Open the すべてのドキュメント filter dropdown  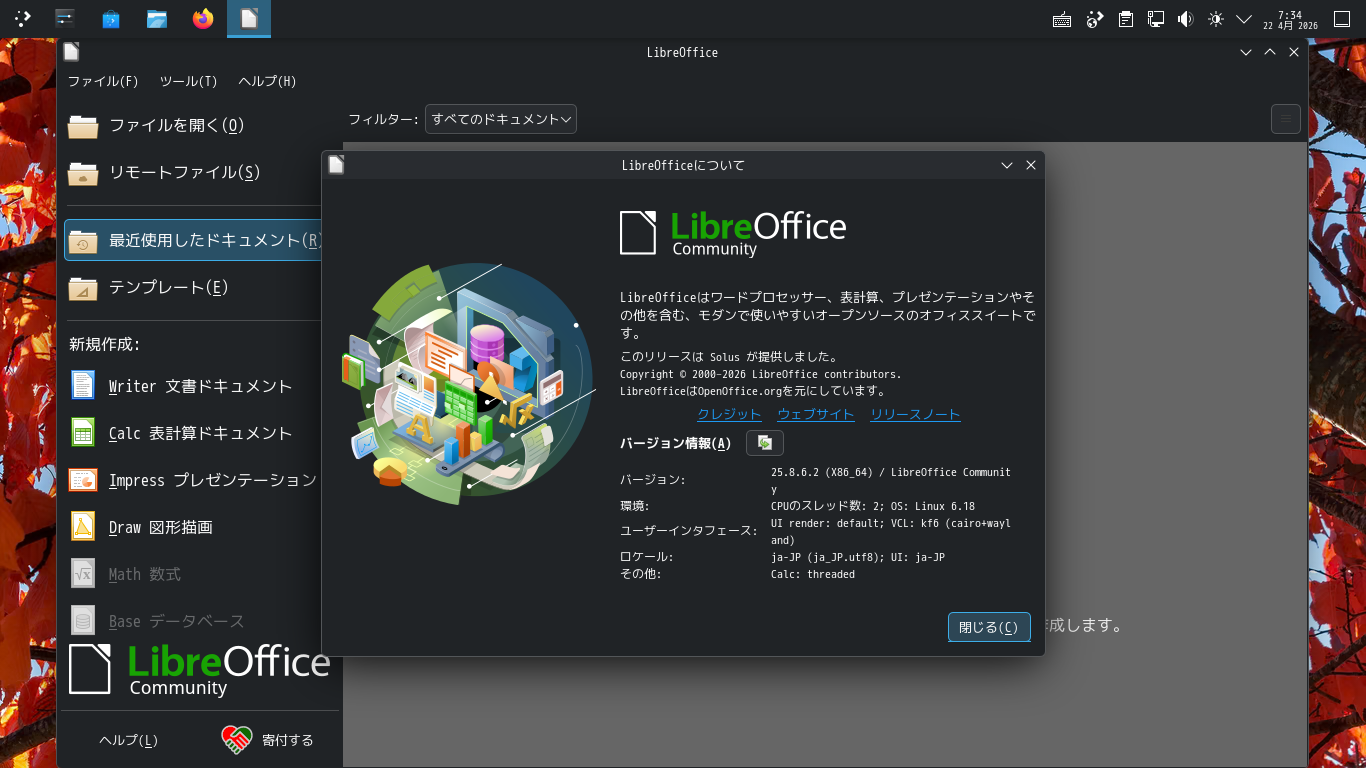click(x=500, y=118)
